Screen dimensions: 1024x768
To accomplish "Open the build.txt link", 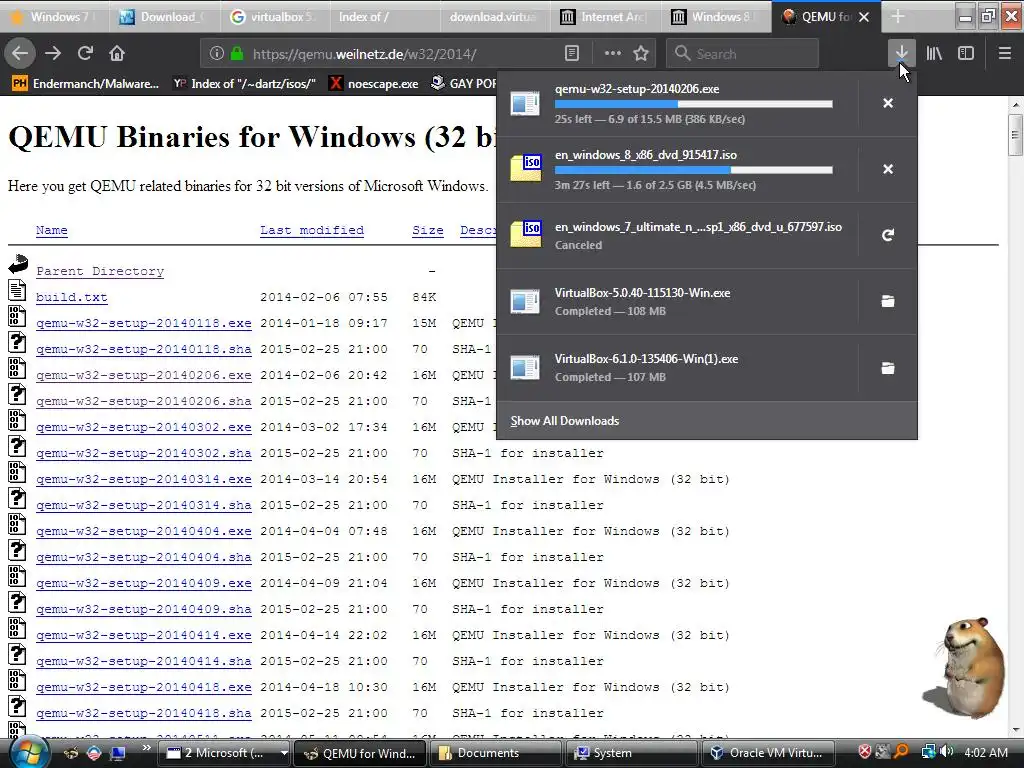I will 71,297.
